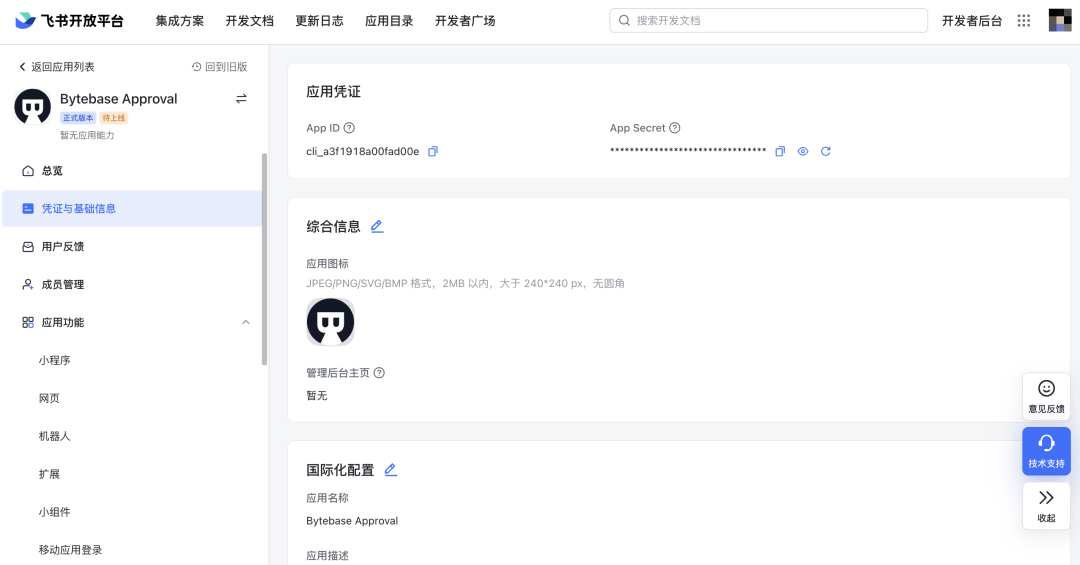Click the 待上线 status badge
This screenshot has height=565, width=1080.
click(x=114, y=118)
